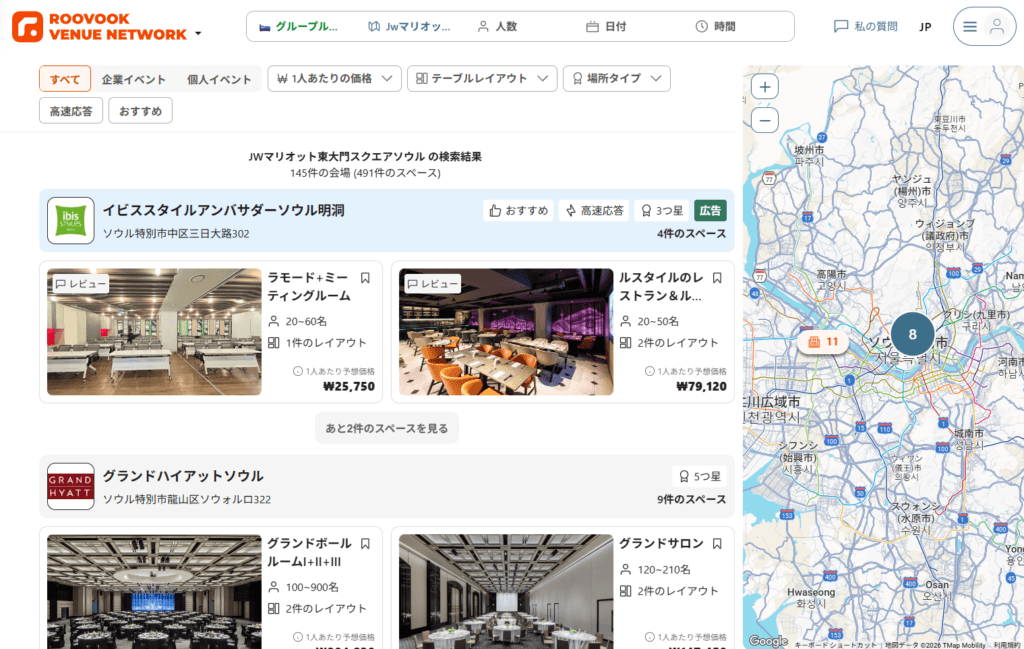Click 120~210名 capacity text
This screenshot has height=649, width=1024.
[664, 569]
